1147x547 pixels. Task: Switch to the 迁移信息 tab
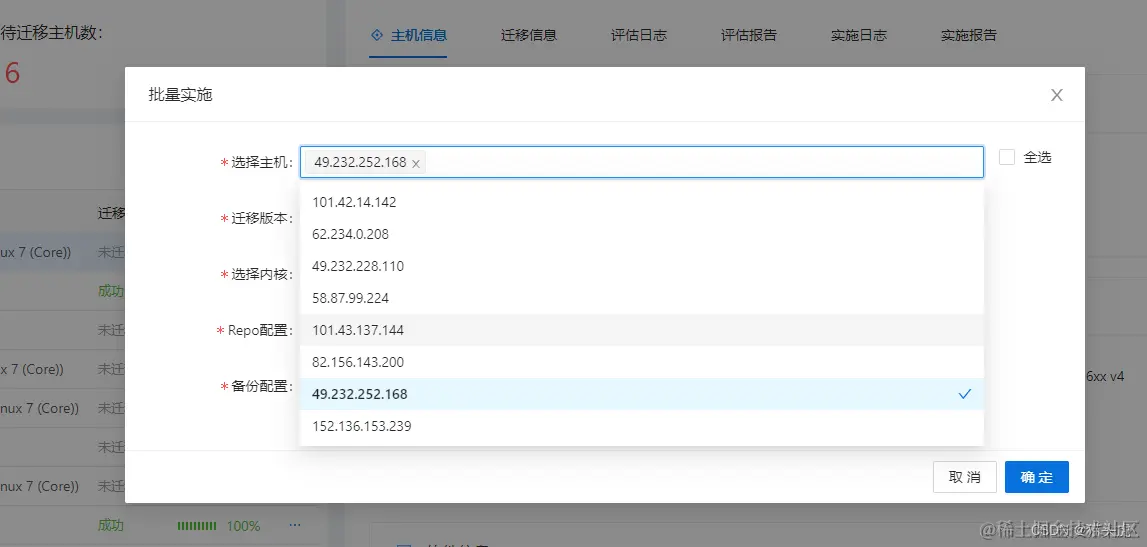[x=529, y=35]
